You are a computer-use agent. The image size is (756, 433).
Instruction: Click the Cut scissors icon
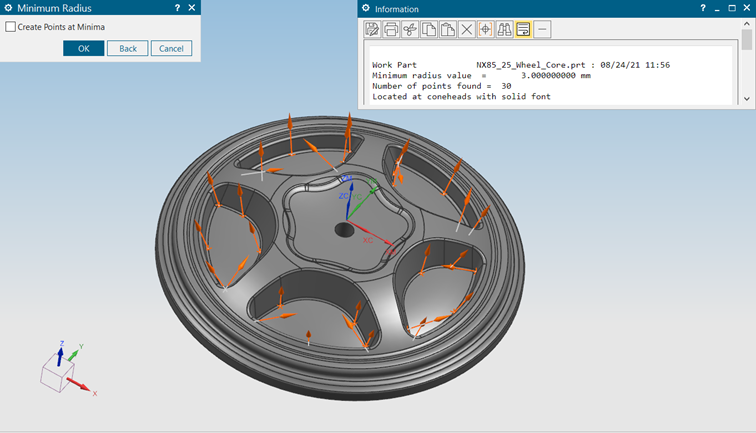click(x=410, y=29)
